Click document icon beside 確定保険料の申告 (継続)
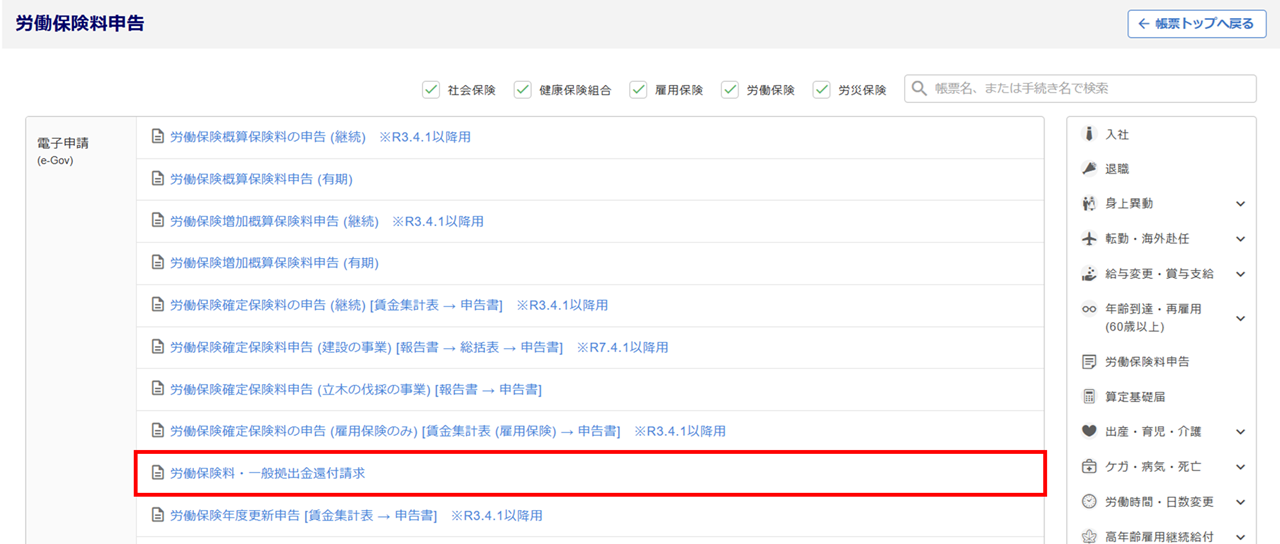1280x544 pixels. click(x=157, y=305)
